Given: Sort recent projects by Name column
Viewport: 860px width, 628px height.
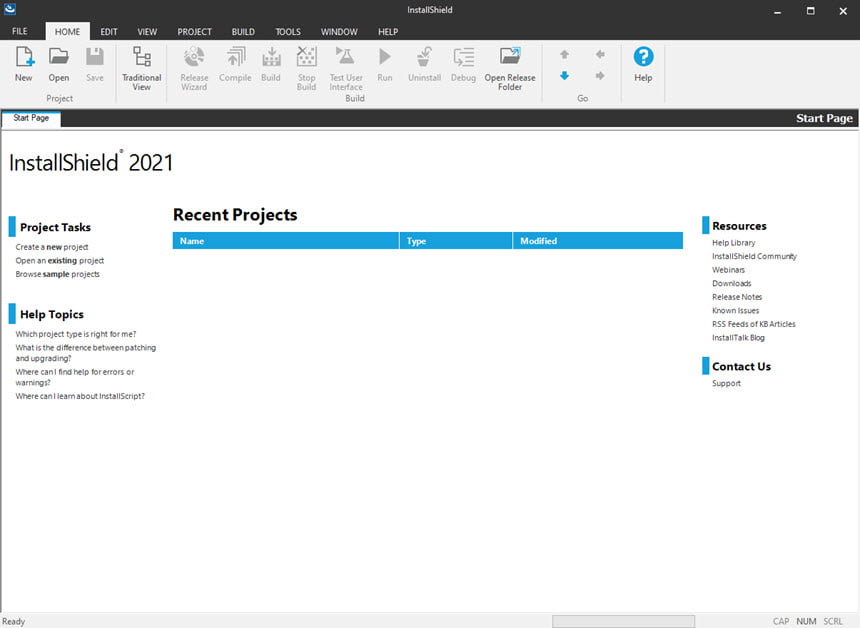Looking at the screenshot, I should click(x=286, y=241).
